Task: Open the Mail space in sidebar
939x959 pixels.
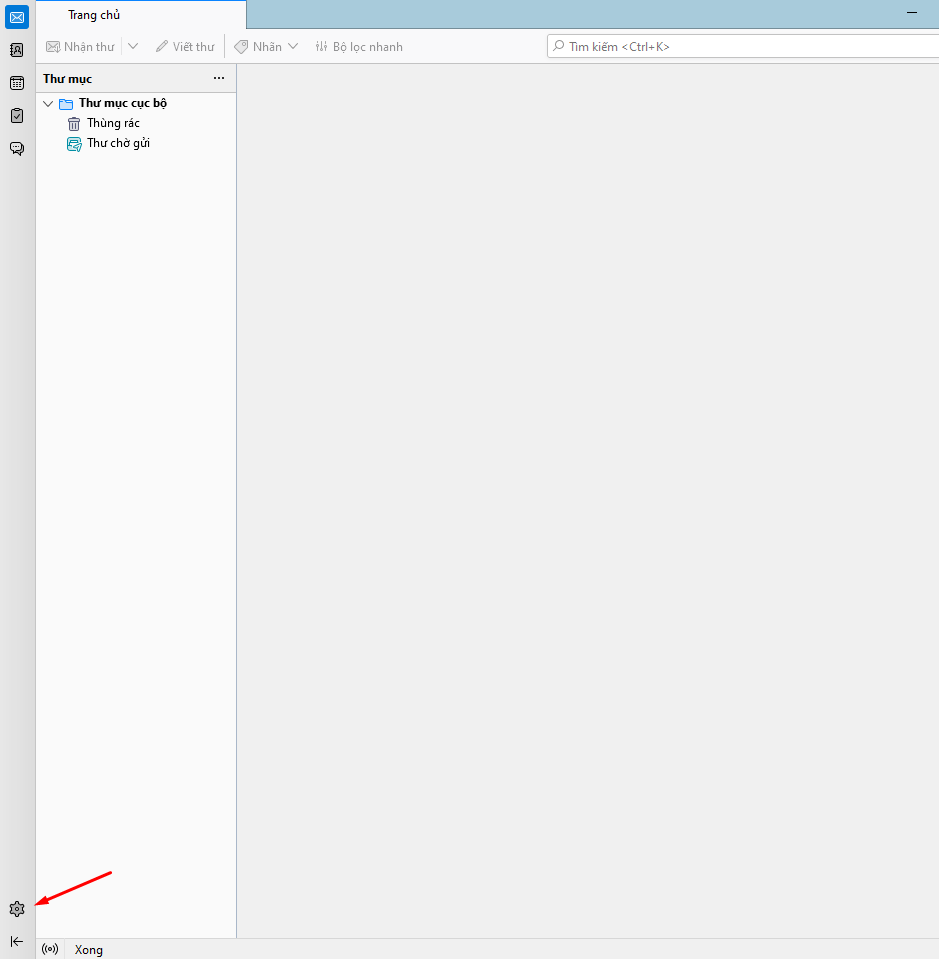Action: click(x=17, y=17)
